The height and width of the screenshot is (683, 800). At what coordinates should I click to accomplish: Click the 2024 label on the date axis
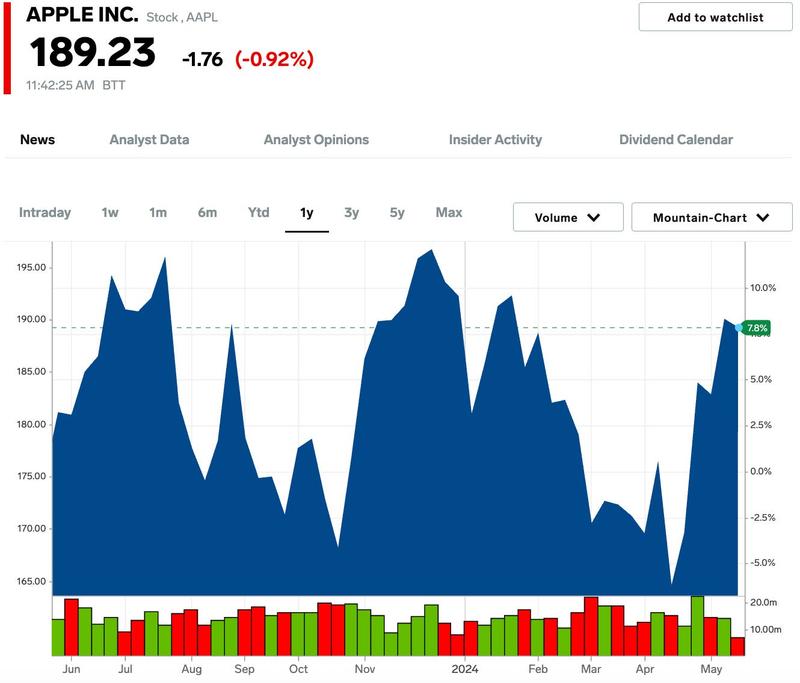click(x=465, y=669)
